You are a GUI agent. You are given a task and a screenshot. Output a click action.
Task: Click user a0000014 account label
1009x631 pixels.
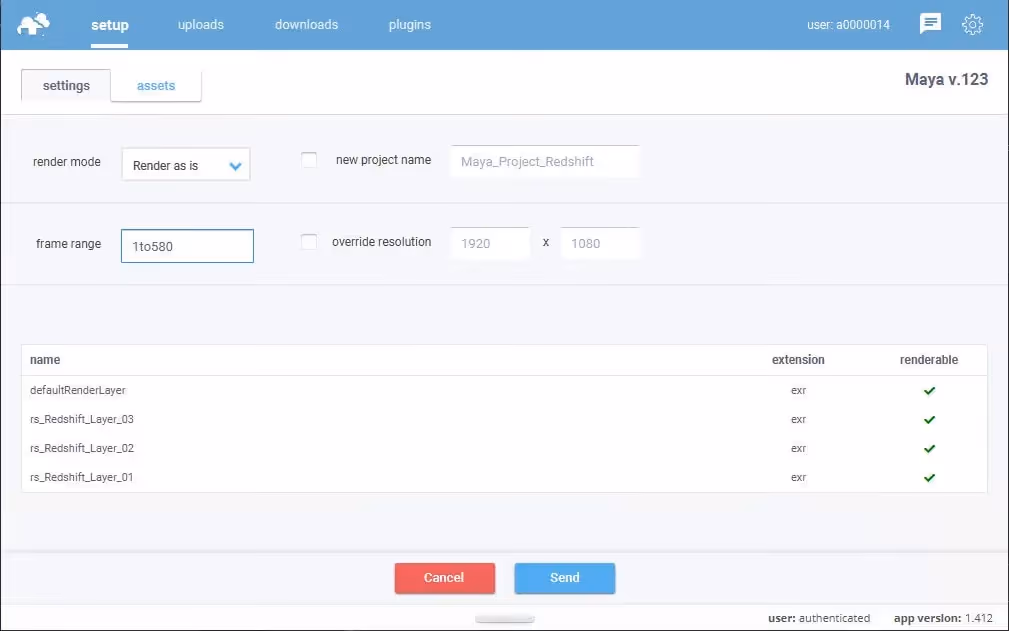pos(848,24)
